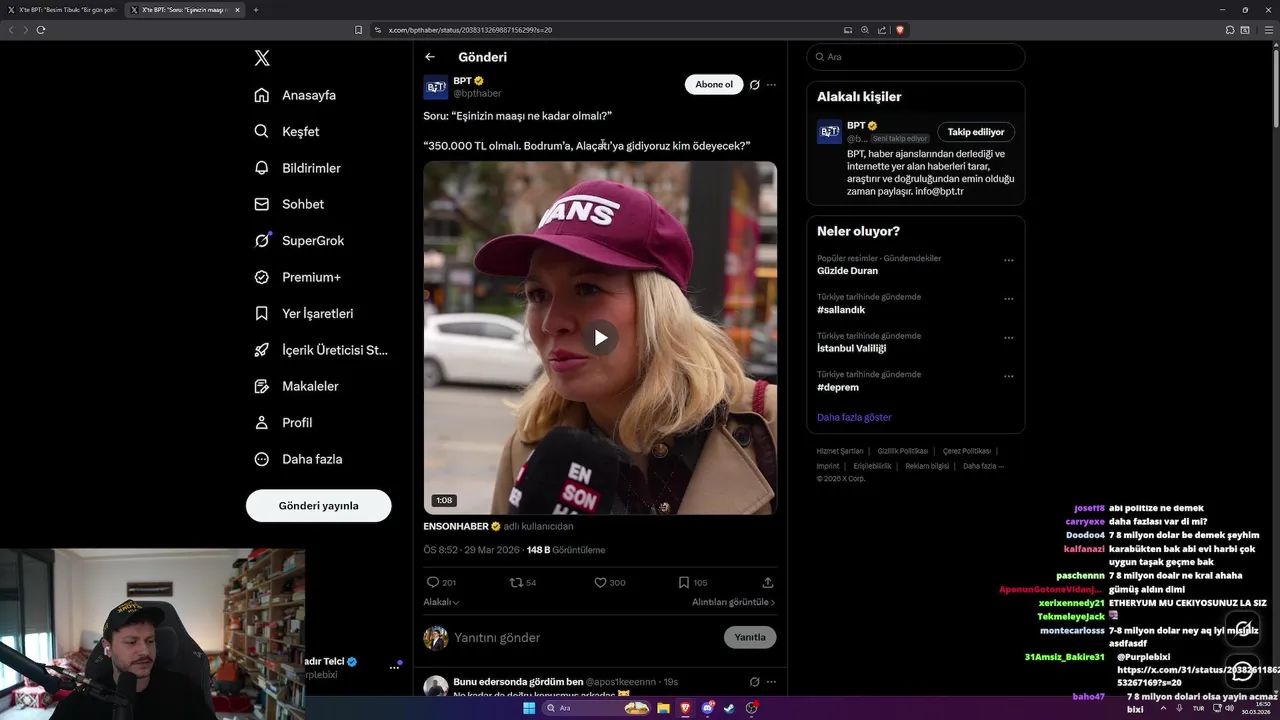Click the Ara search box on X
The image size is (1280, 720).
pyautogui.click(x=915, y=57)
